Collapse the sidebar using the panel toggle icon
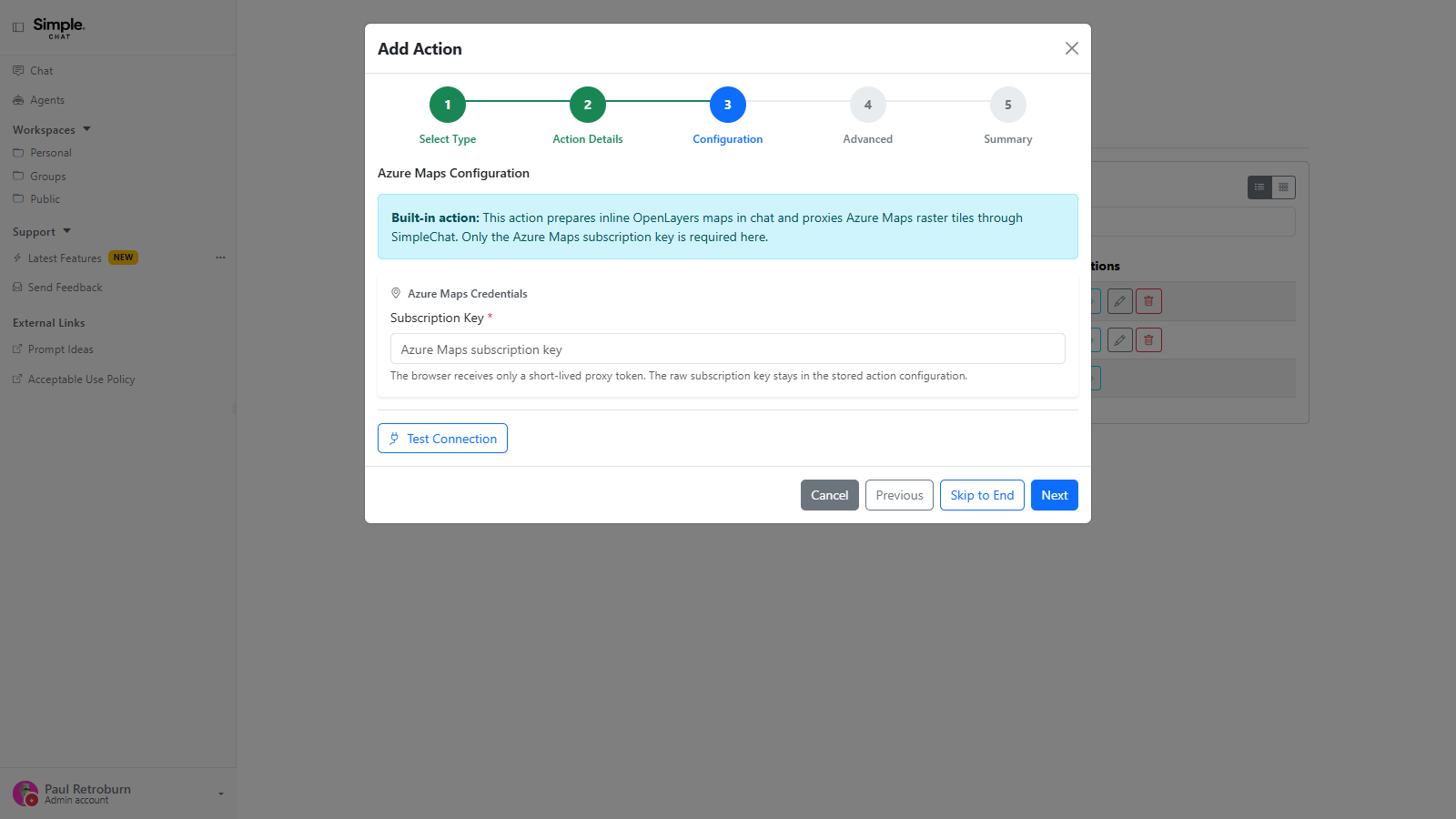This screenshot has width=1456, height=819. click(x=18, y=27)
